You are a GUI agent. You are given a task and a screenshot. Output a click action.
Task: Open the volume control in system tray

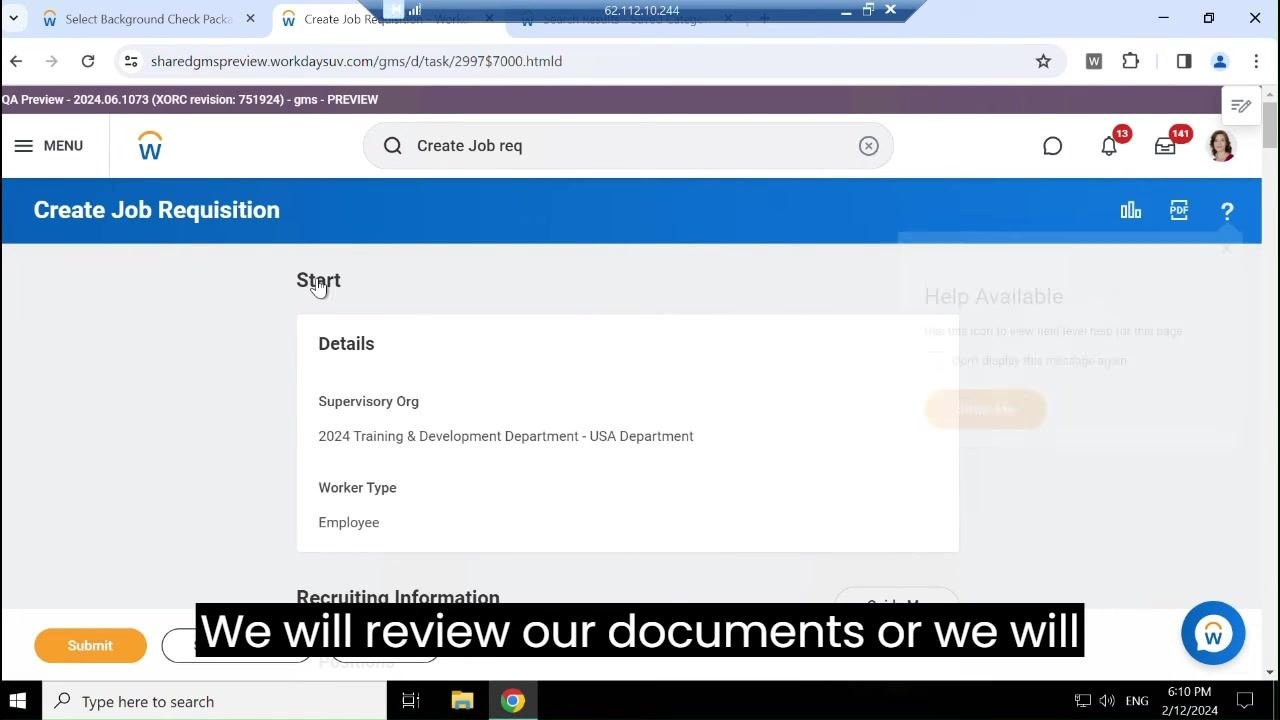pyautogui.click(x=1107, y=701)
